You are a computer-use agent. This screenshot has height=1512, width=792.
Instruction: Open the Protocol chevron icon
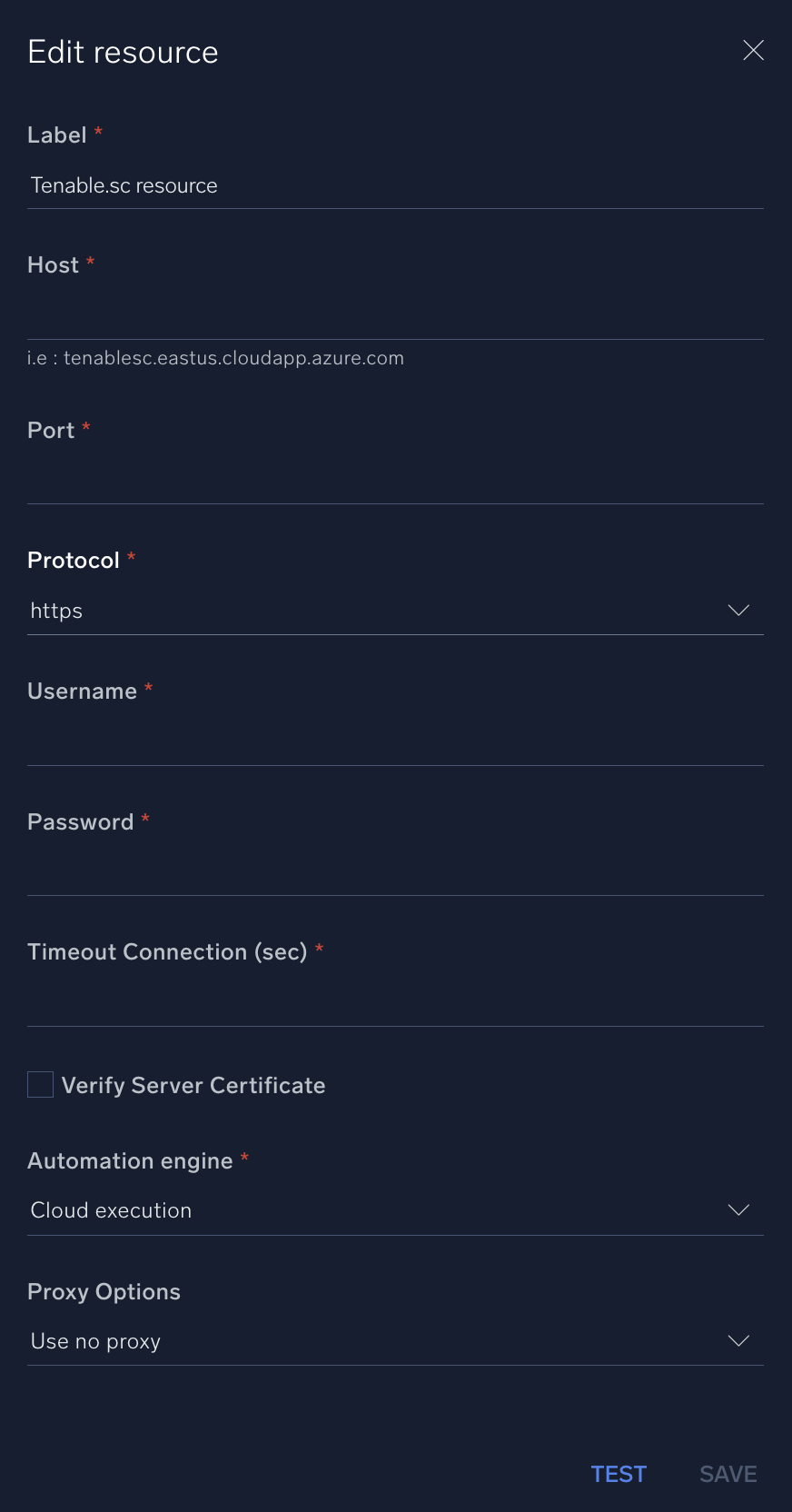738,610
